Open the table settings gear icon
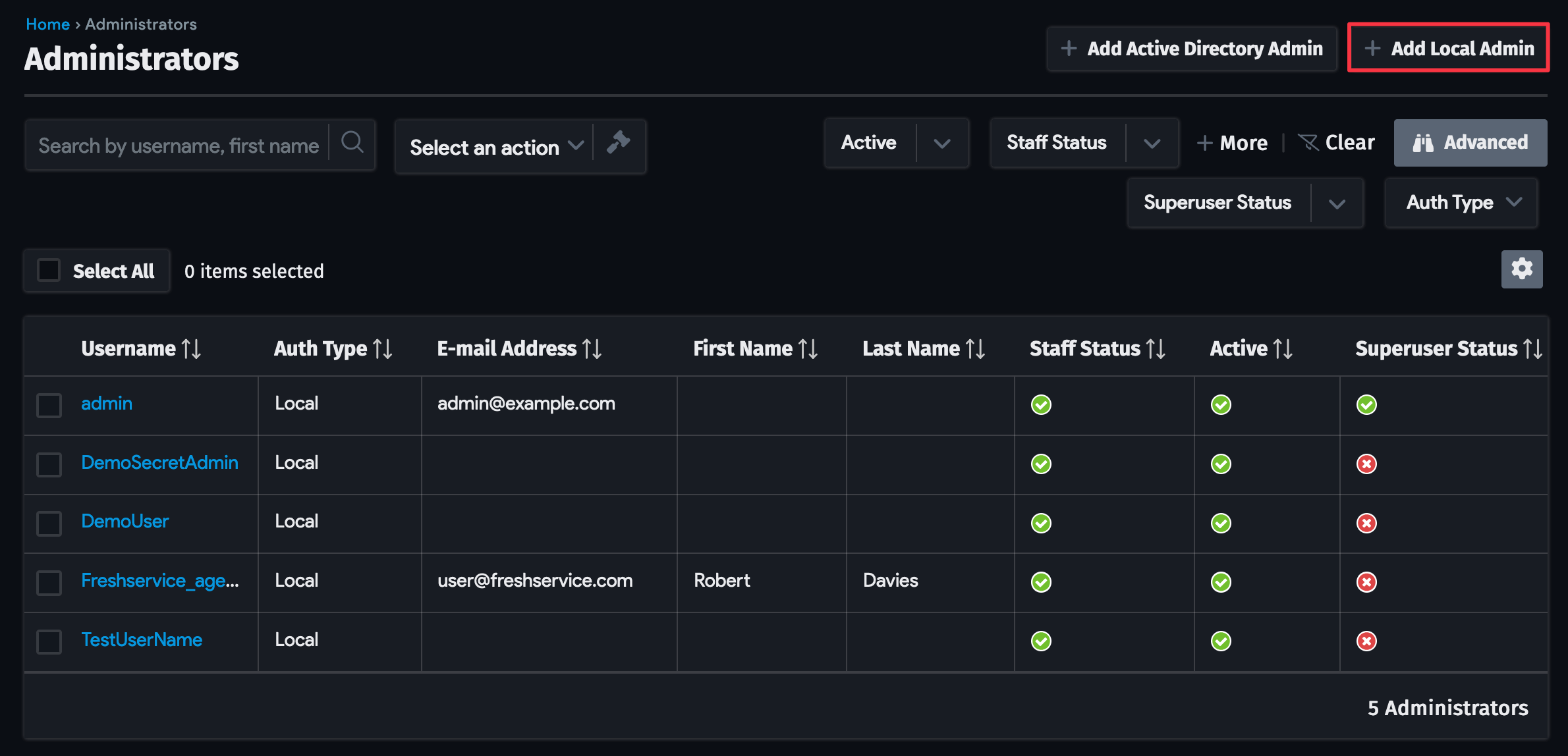This screenshot has width=1568, height=756. [1522, 269]
